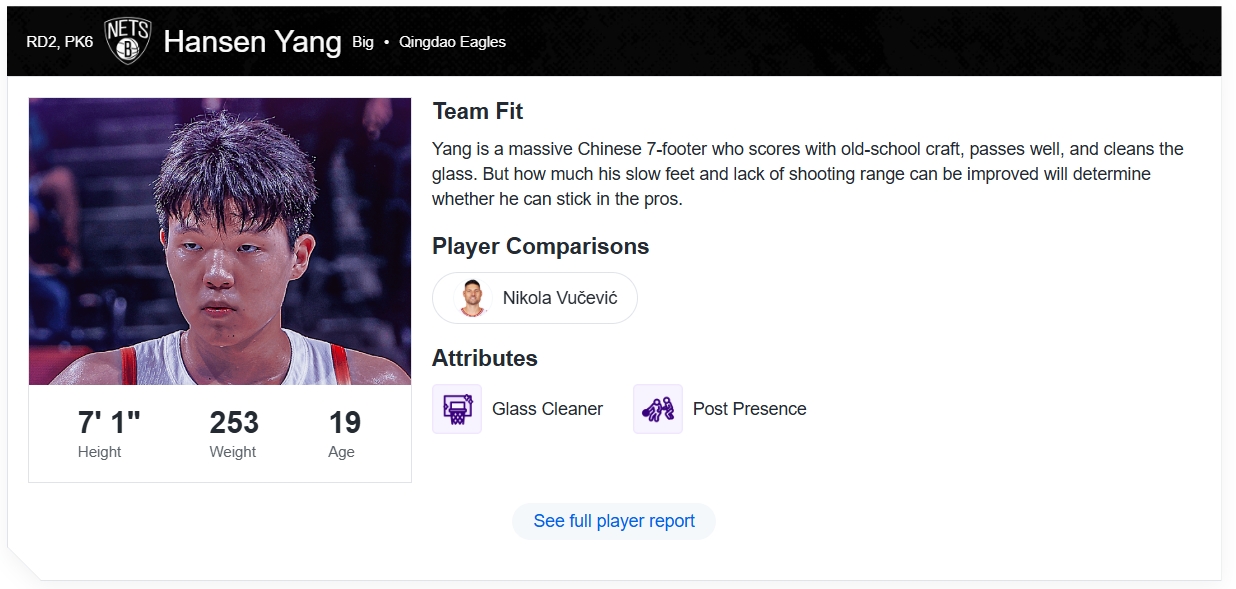Click the Big position label
The image size is (1236, 589).
point(363,42)
